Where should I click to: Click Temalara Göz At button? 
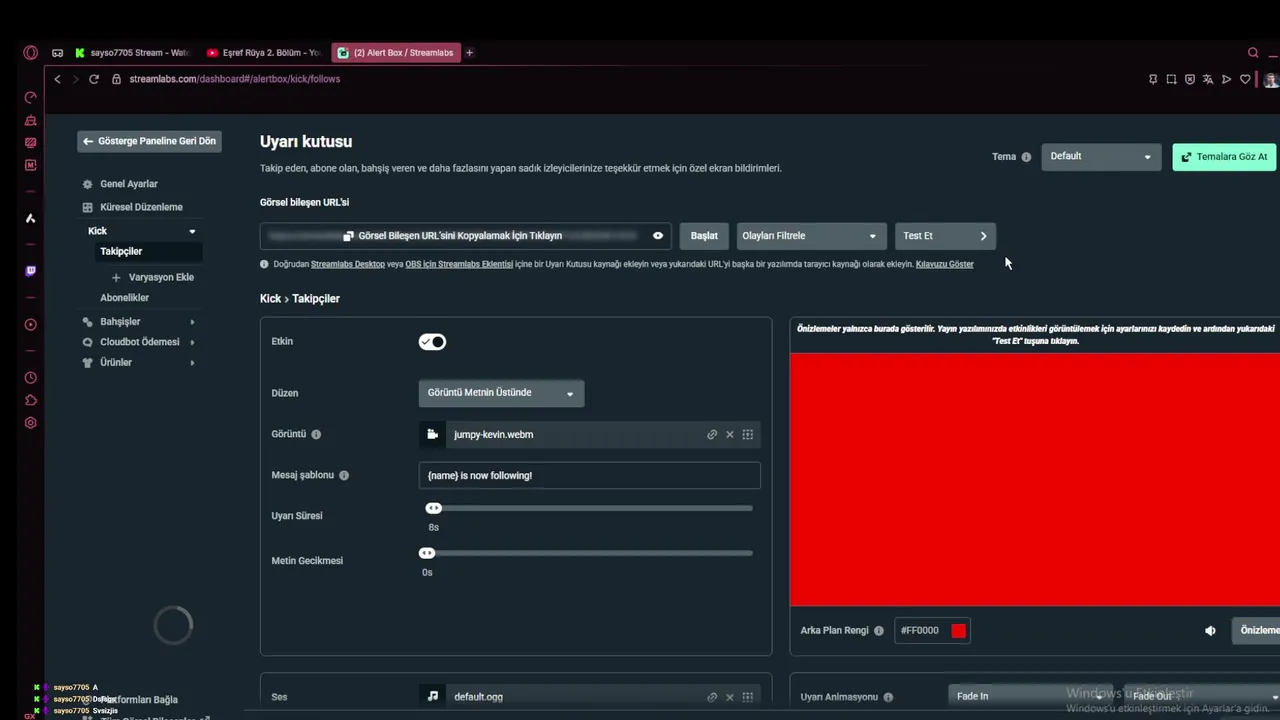pos(1224,157)
